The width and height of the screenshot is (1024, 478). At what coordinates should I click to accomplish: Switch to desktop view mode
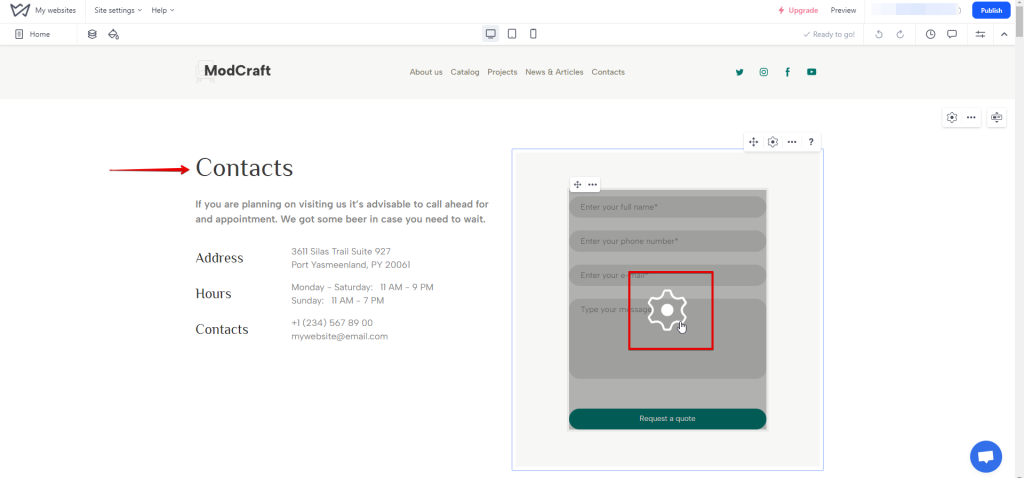coord(490,34)
